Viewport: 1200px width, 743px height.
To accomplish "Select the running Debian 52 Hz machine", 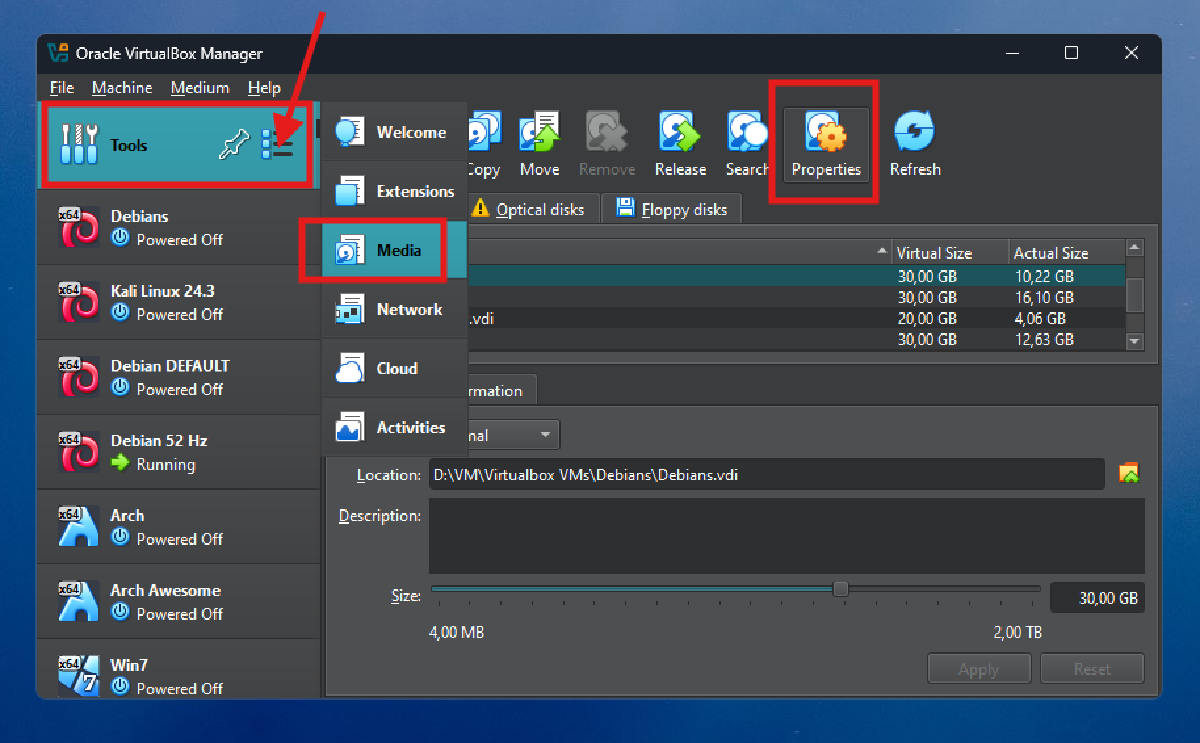I will [179, 452].
